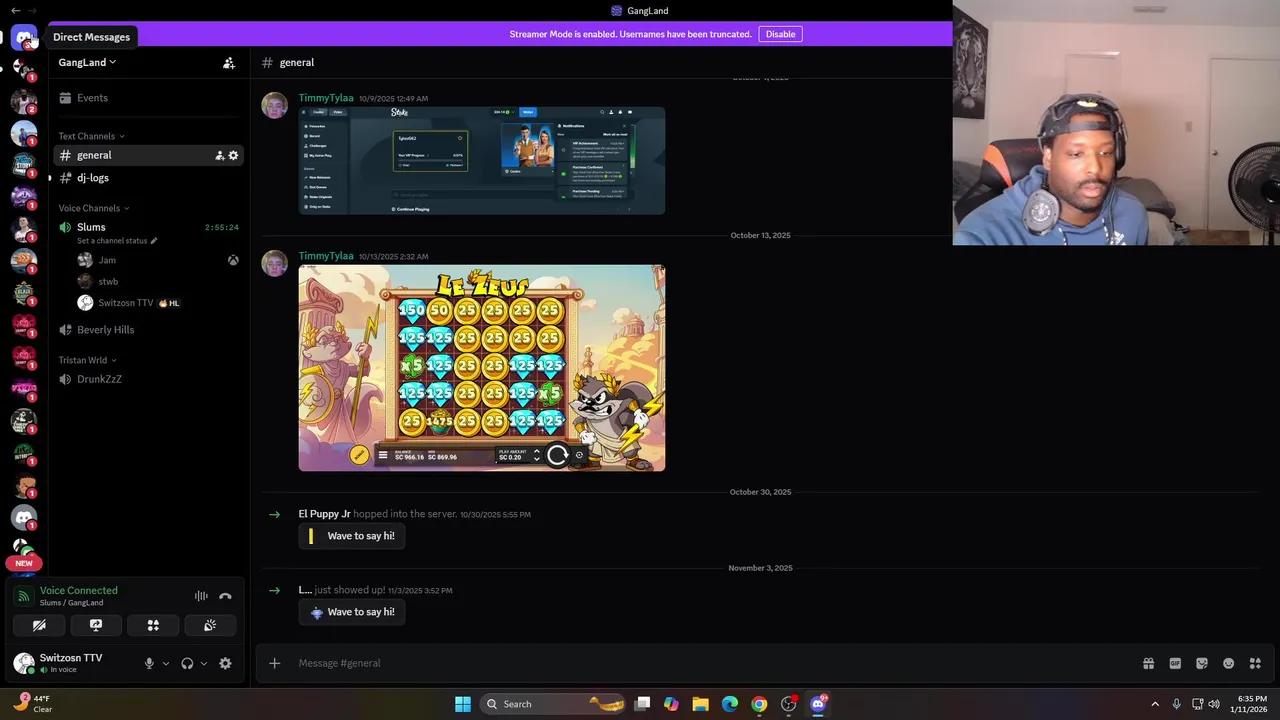1280x720 pixels.
Task: Disconnect from voice with phone icon
Action: [225, 596]
